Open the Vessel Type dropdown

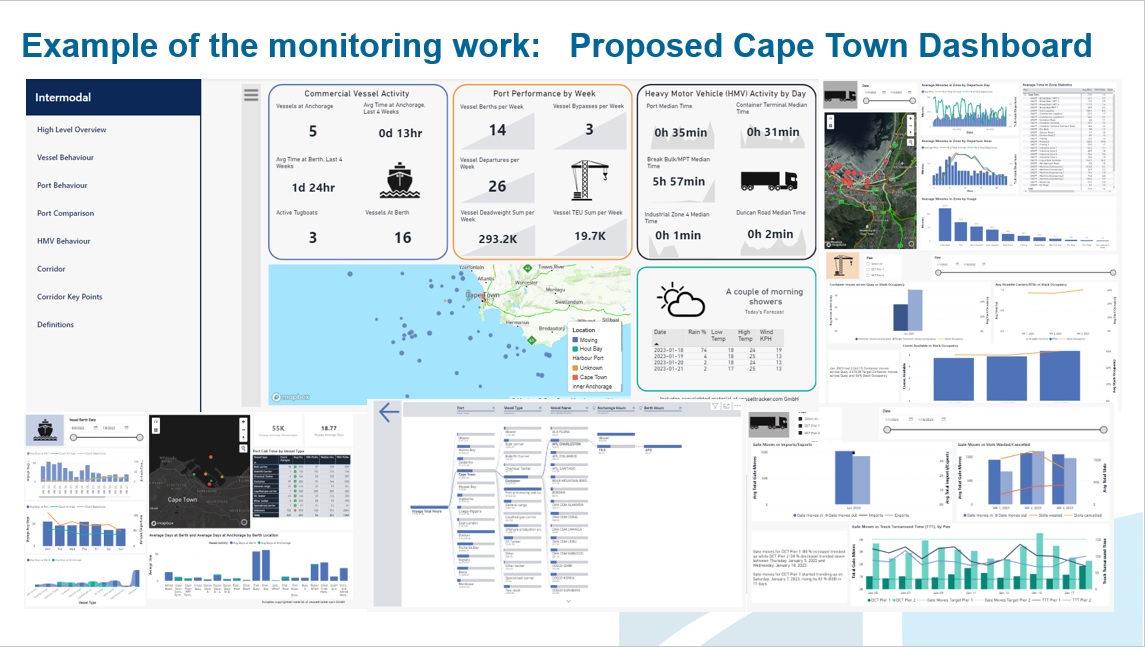click(539, 407)
